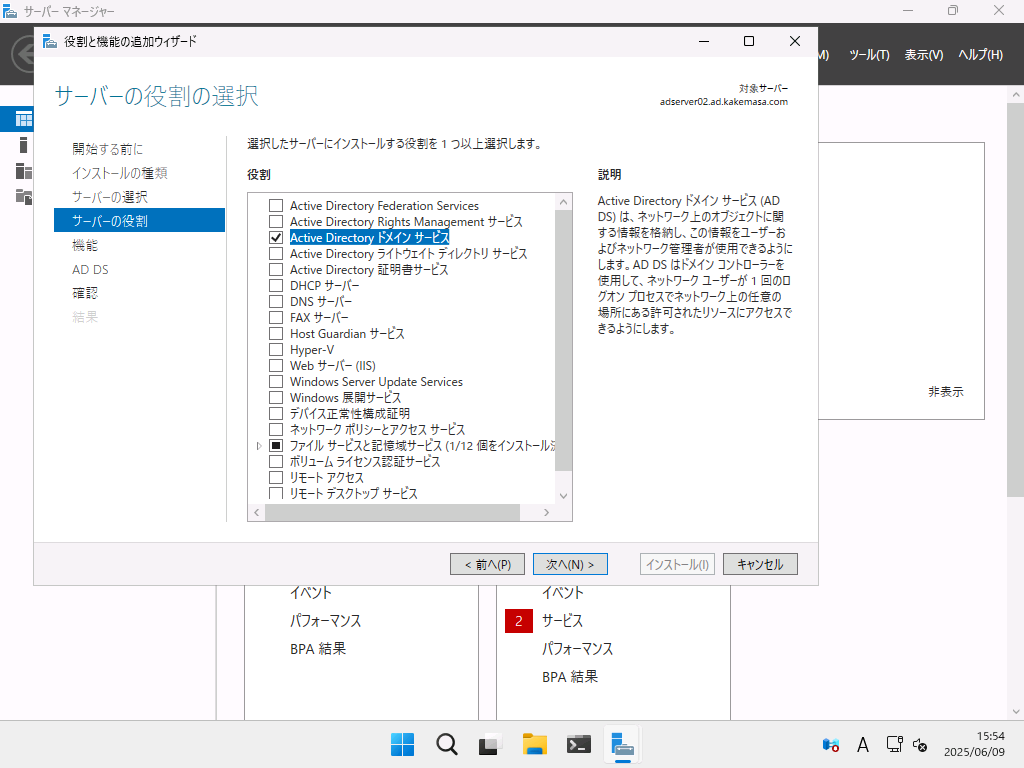
Task: Check Host Guardian サービス checkbox
Action: (276, 334)
